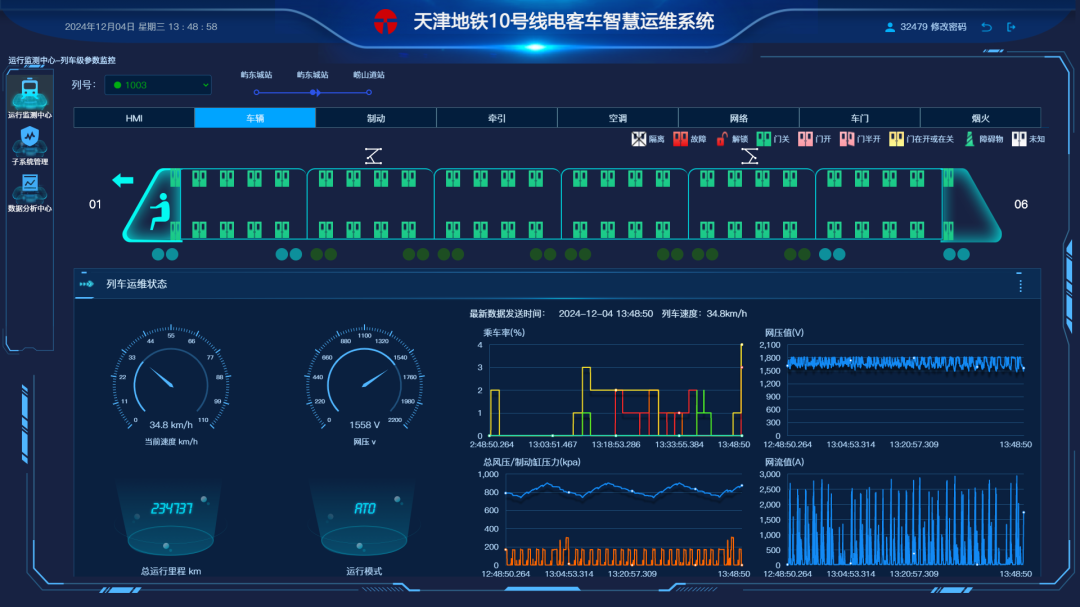Click the 崂山道站 endpoint on the route line
Image resolution: width=1080 pixels, height=607 pixels.
[x=369, y=92]
